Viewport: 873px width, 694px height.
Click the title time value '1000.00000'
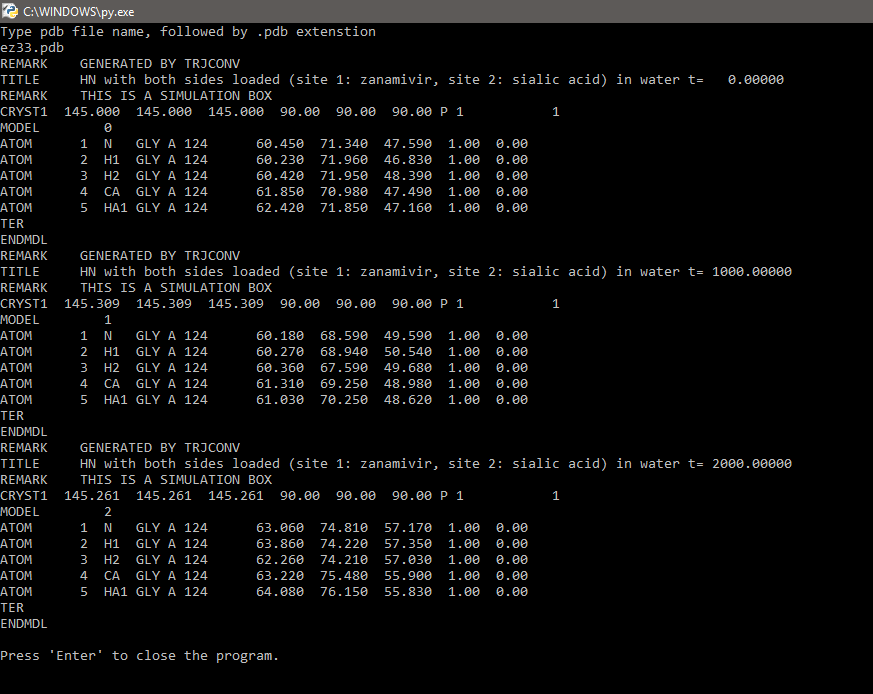click(x=752, y=272)
